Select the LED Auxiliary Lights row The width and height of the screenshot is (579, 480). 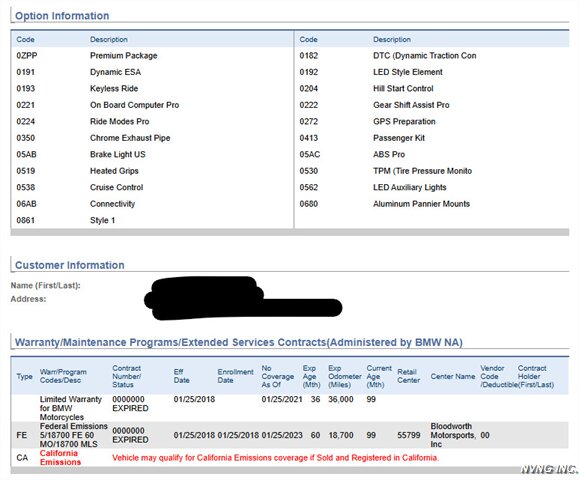pos(432,187)
